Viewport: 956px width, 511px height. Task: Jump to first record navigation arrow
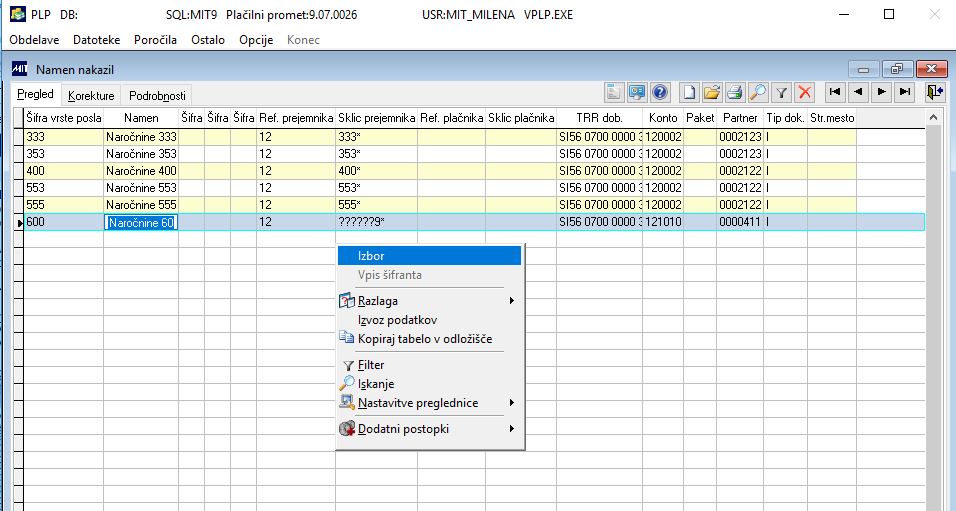[835, 92]
